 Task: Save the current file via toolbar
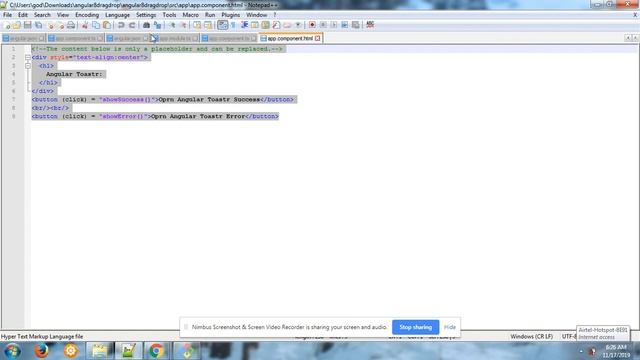tap(27, 25)
